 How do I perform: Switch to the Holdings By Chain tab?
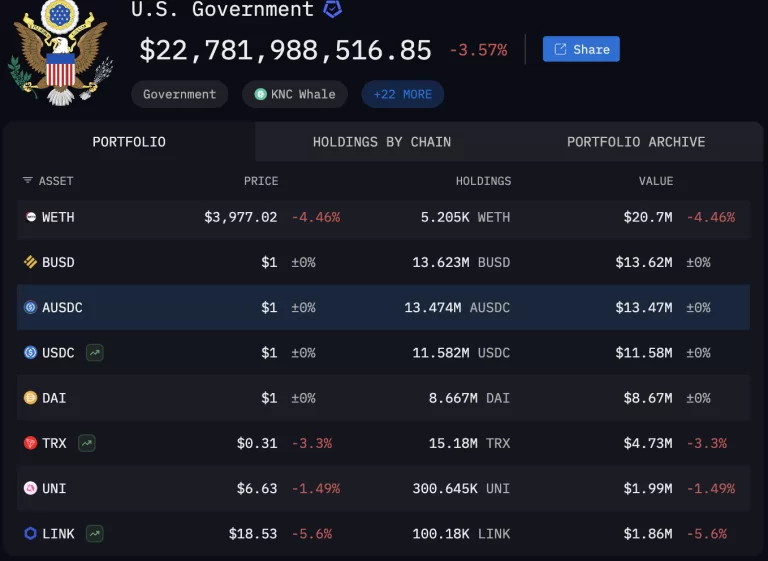click(381, 142)
